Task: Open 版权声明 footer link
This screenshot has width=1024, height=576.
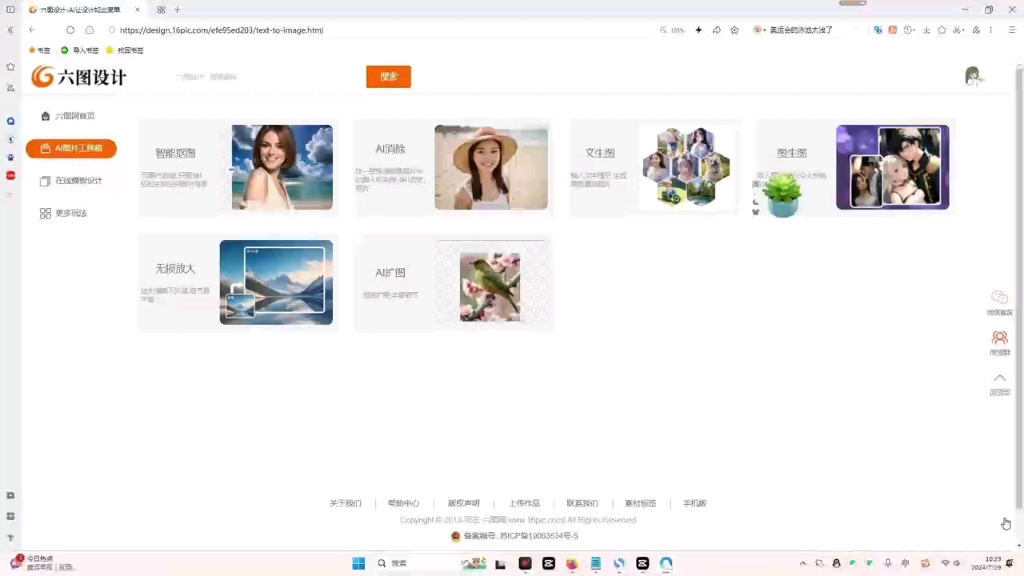Action: (463, 503)
